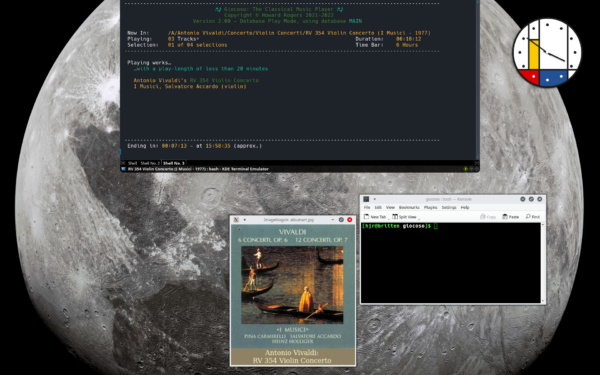Viewport: 600px width, 375px height.
Task: Click the MAIN database name text
Action: click(x=355, y=21)
